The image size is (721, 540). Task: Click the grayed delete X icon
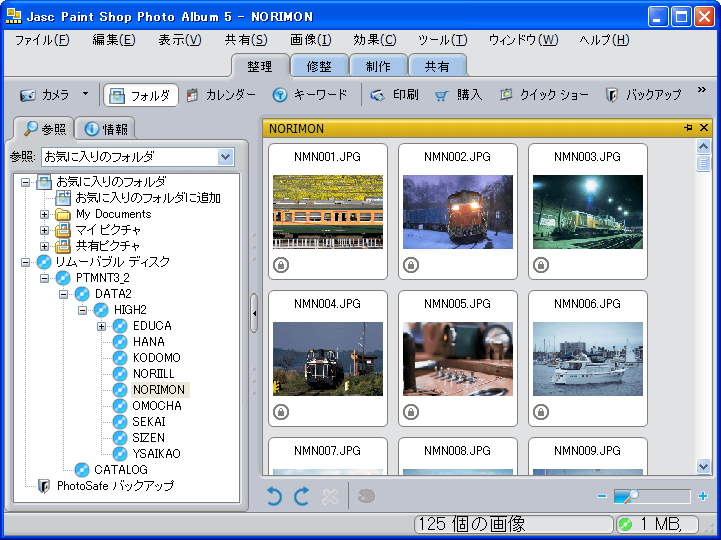330,497
